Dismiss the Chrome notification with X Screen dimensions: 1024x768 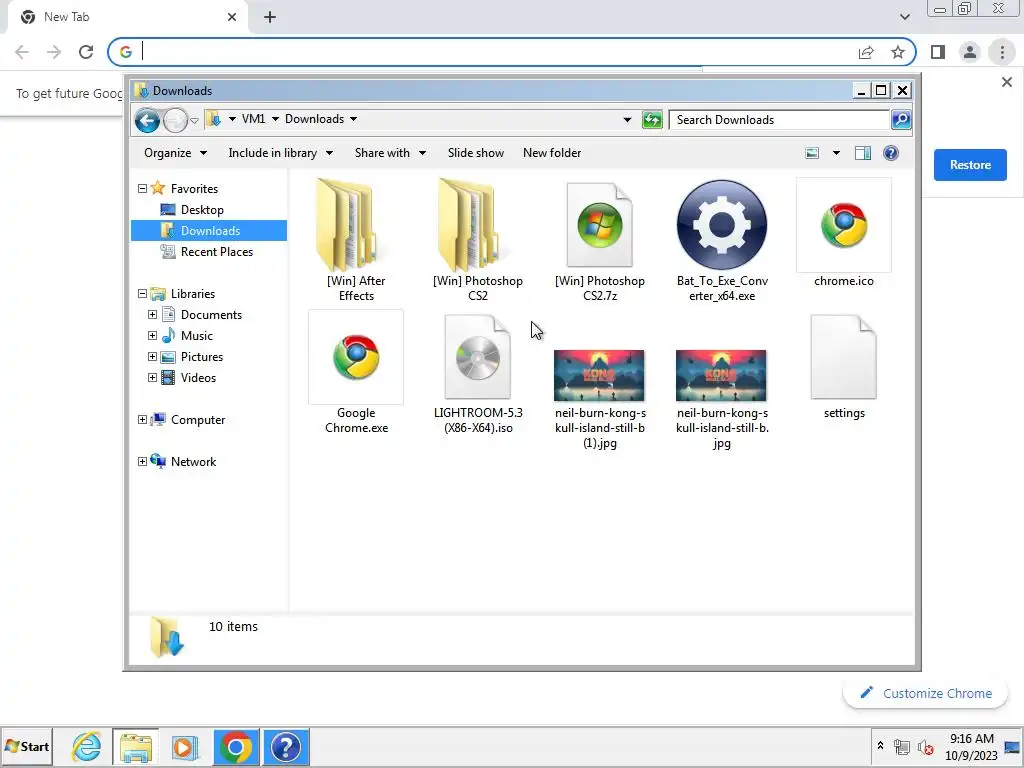tap(1006, 82)
